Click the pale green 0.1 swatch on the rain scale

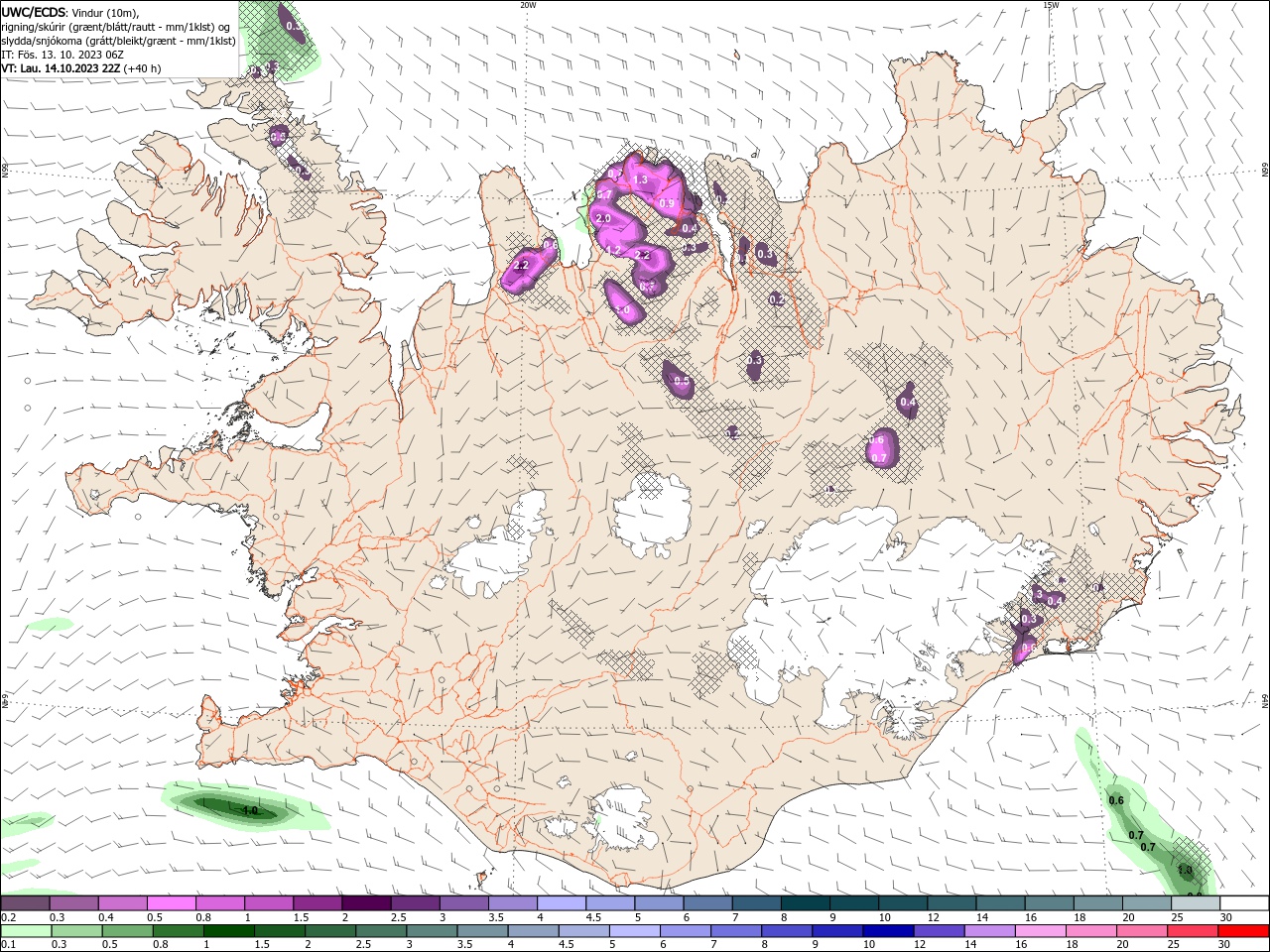25,931
